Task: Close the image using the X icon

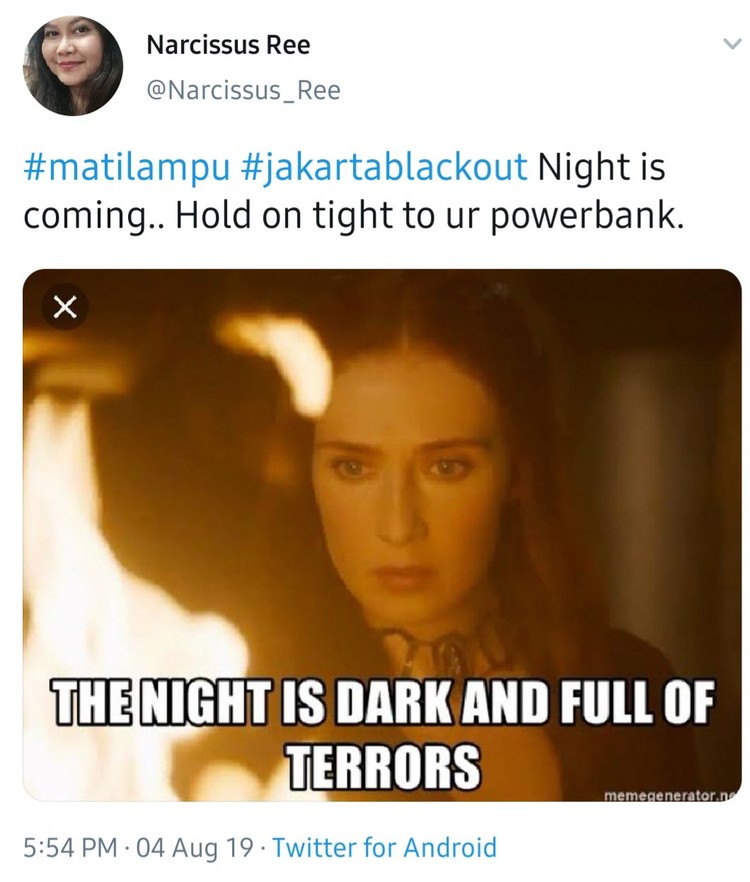Action: (65, 307)
